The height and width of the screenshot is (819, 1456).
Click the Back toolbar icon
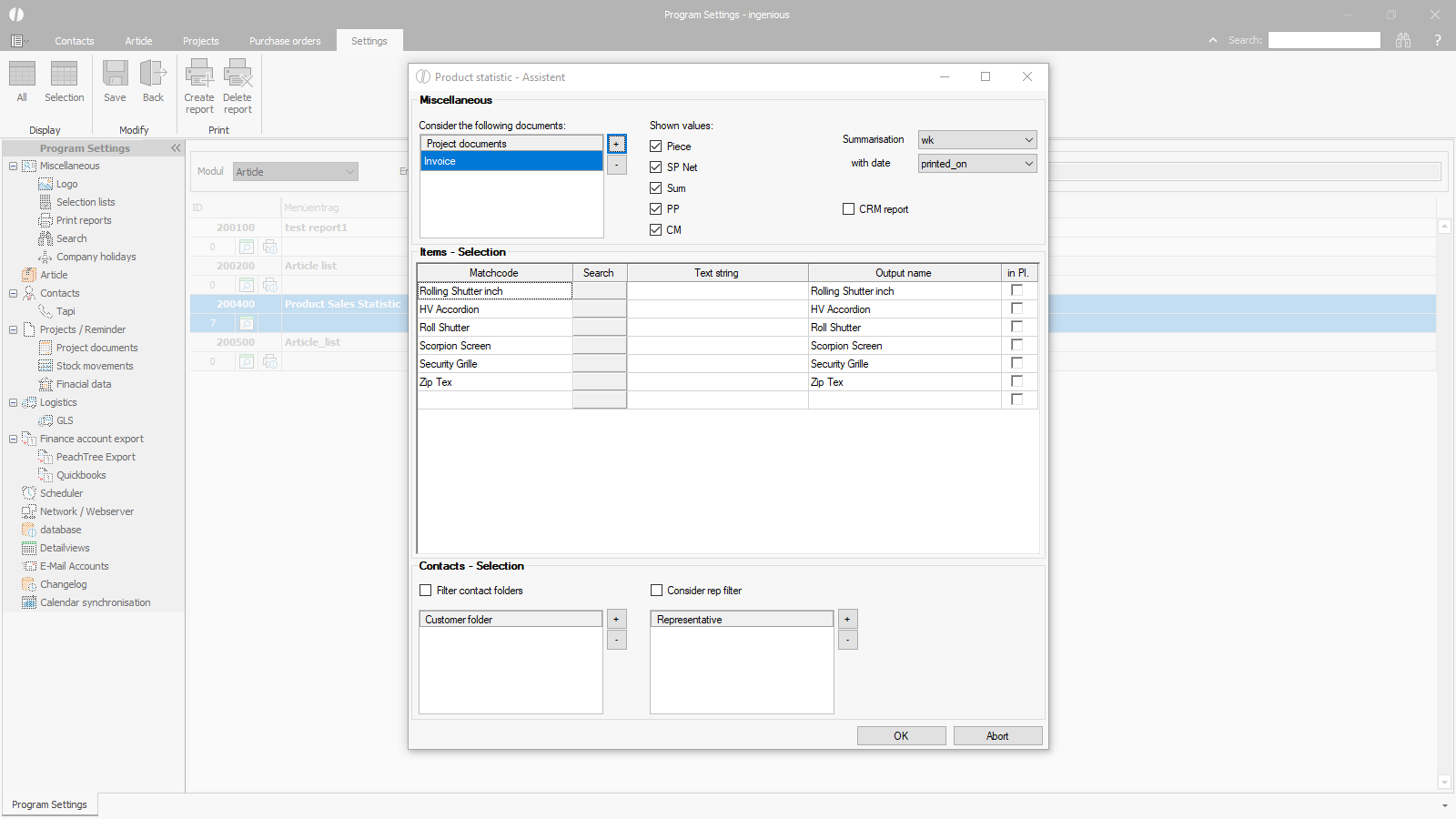point(153,75)
